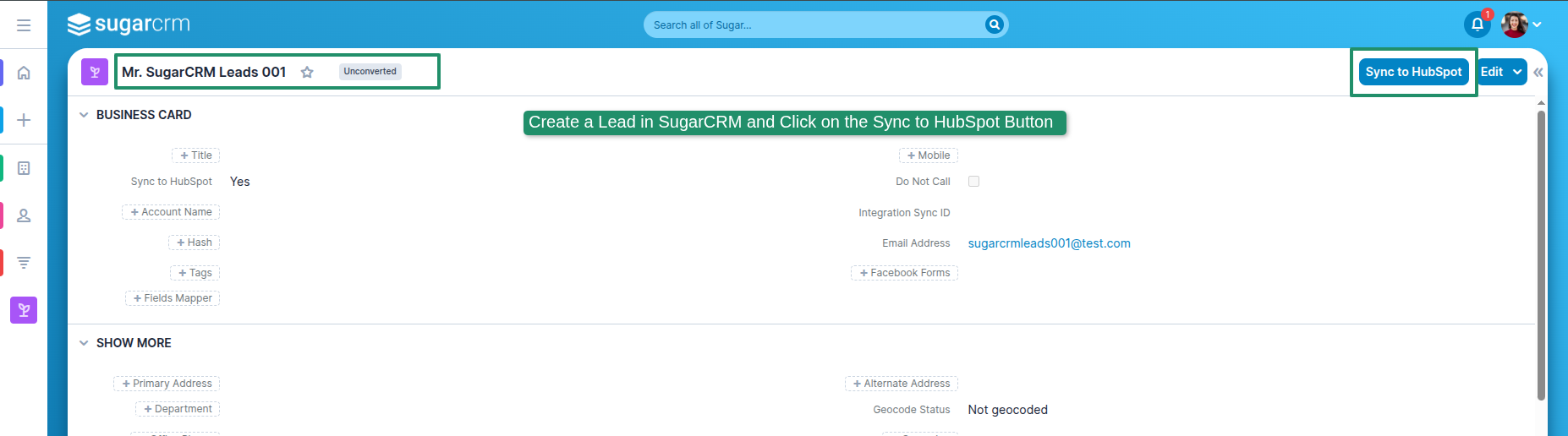
Task: Add an Alternate Address
Action: click(902, 384)
